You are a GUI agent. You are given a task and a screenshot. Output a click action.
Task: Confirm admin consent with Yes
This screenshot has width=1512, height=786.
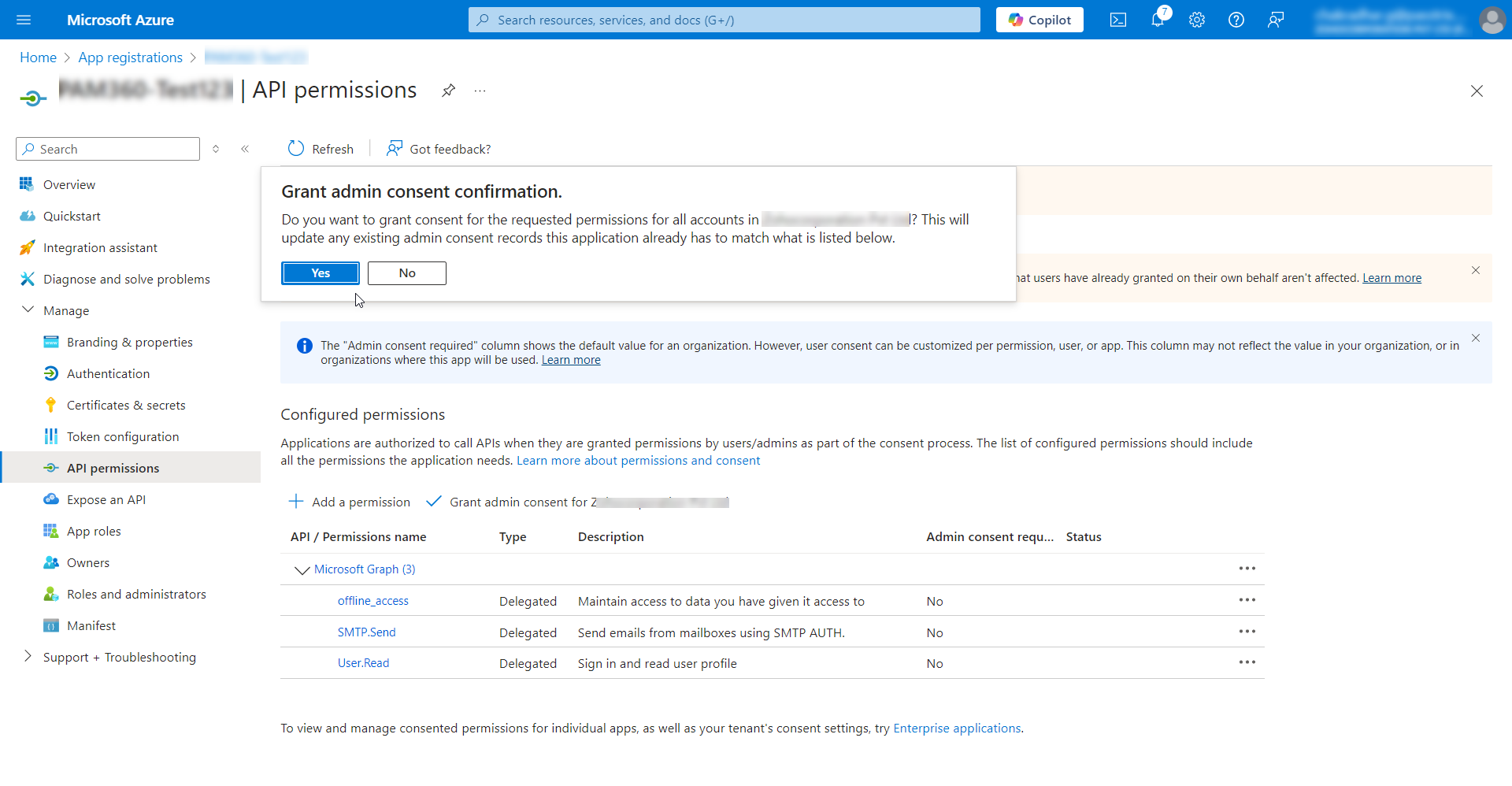coord(321,273)
